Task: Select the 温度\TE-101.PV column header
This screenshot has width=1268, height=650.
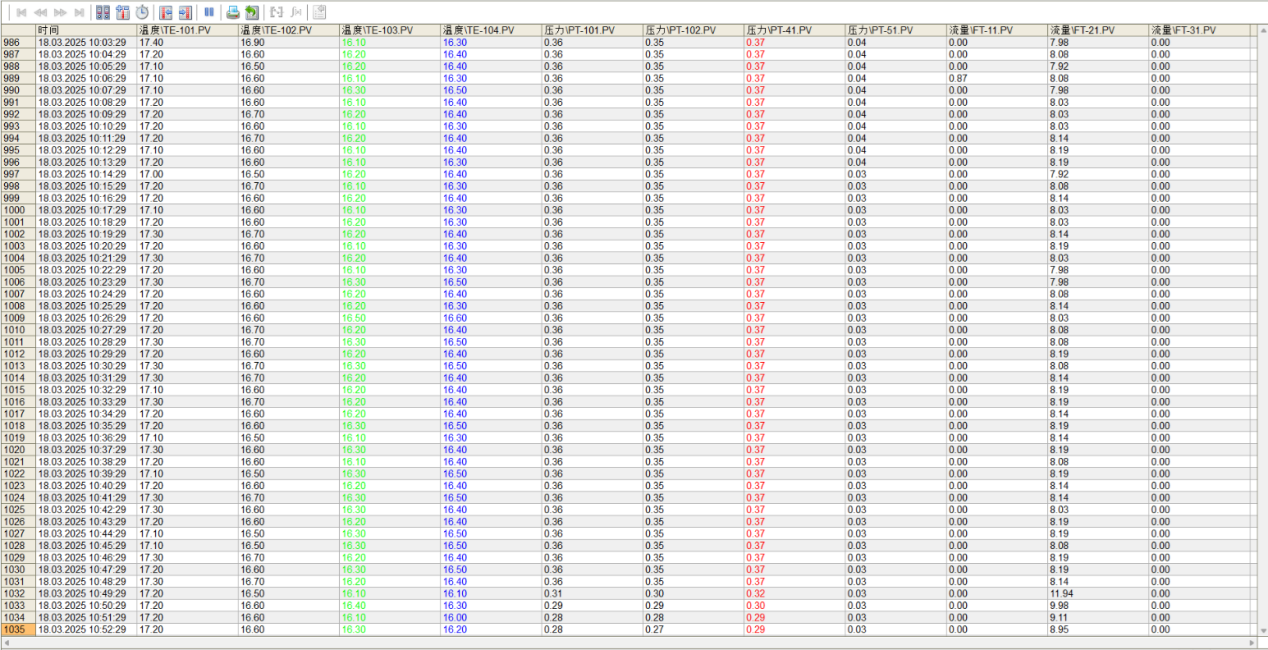Action: 186,31
